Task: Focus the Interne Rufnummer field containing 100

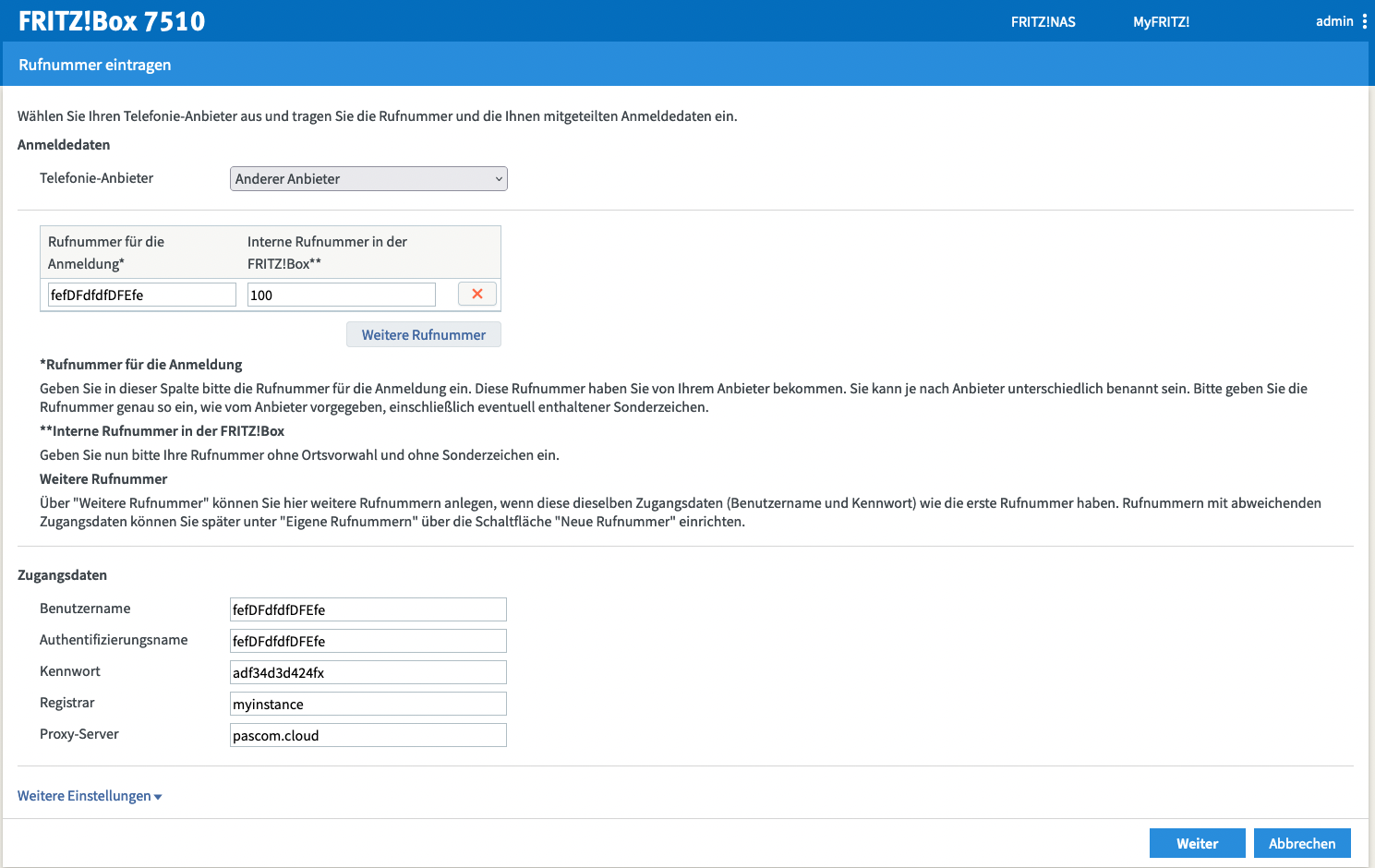Action: 342,295
